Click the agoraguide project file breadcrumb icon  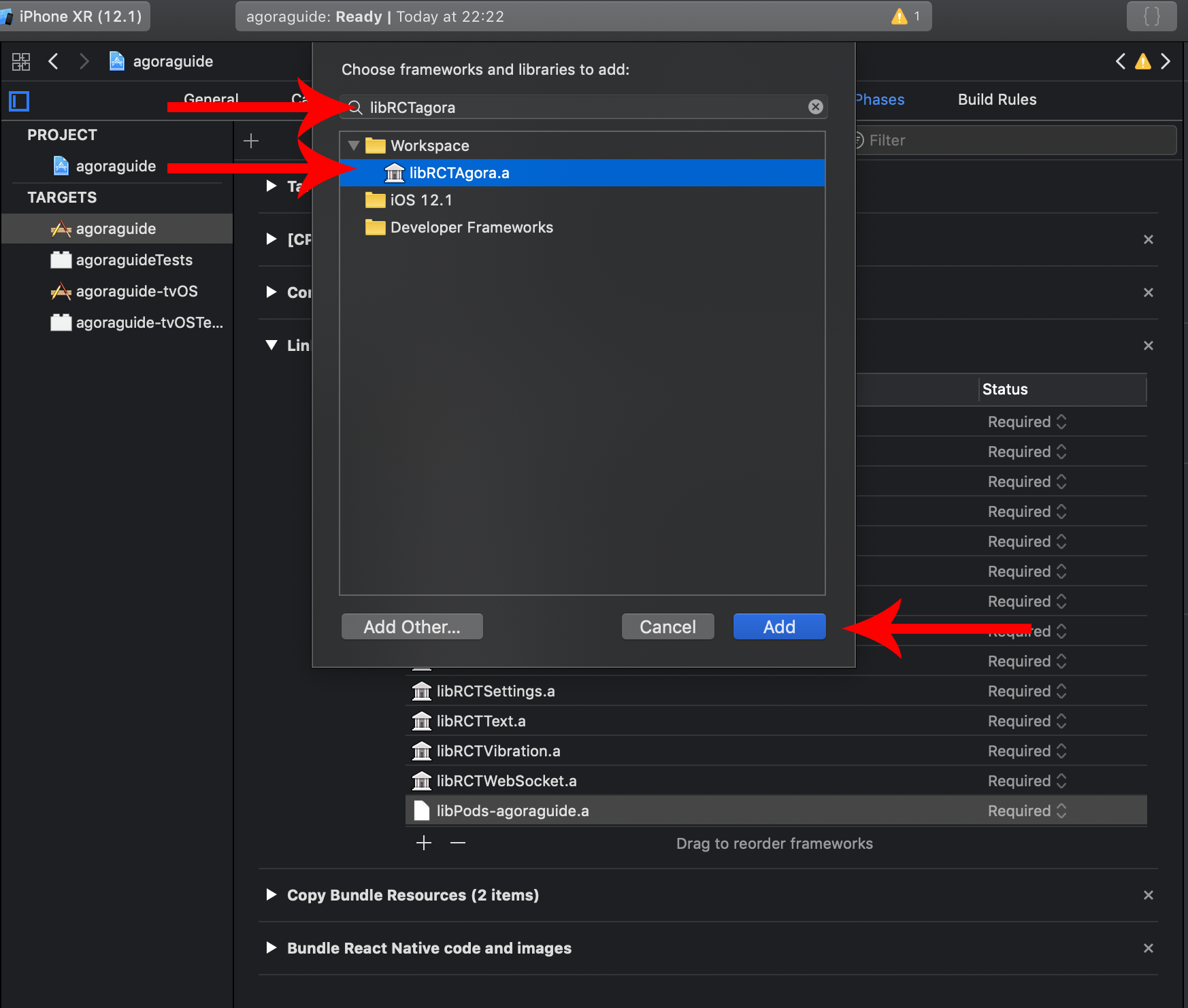coord(117,61)
